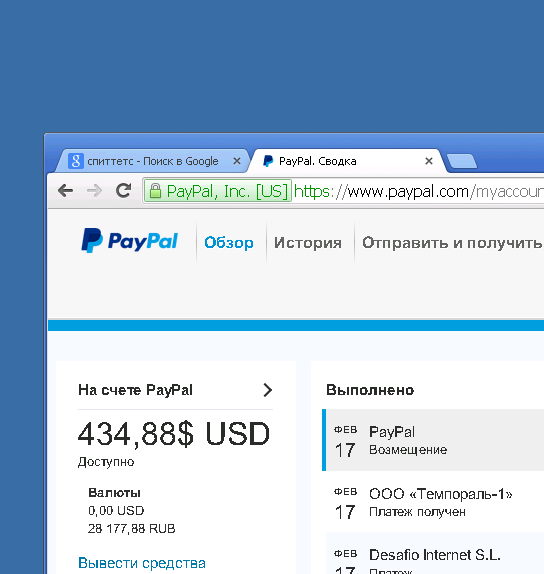Click the green padlock security icon
The image size is (544, 574).
[155, 191]
